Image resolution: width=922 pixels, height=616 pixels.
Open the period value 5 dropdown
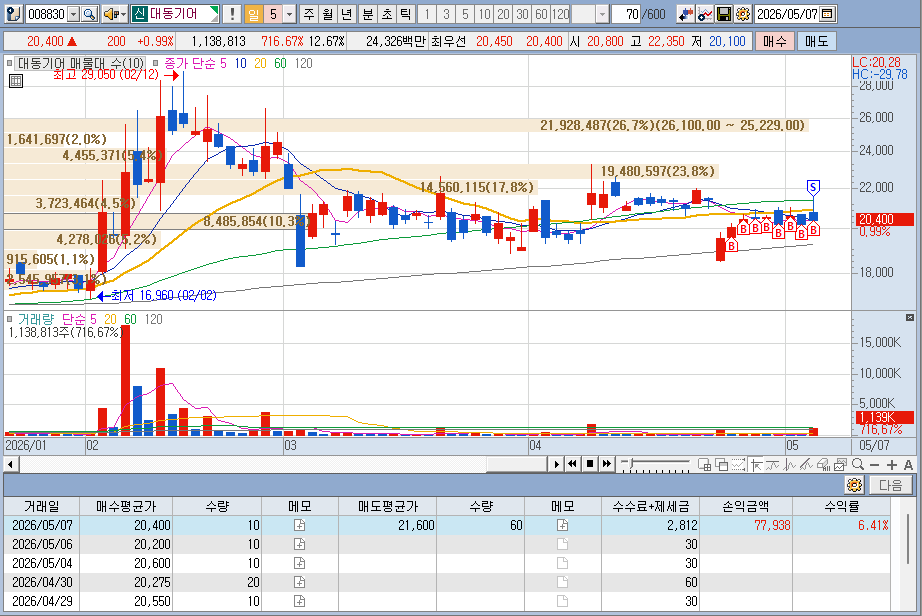click(289, 14)
